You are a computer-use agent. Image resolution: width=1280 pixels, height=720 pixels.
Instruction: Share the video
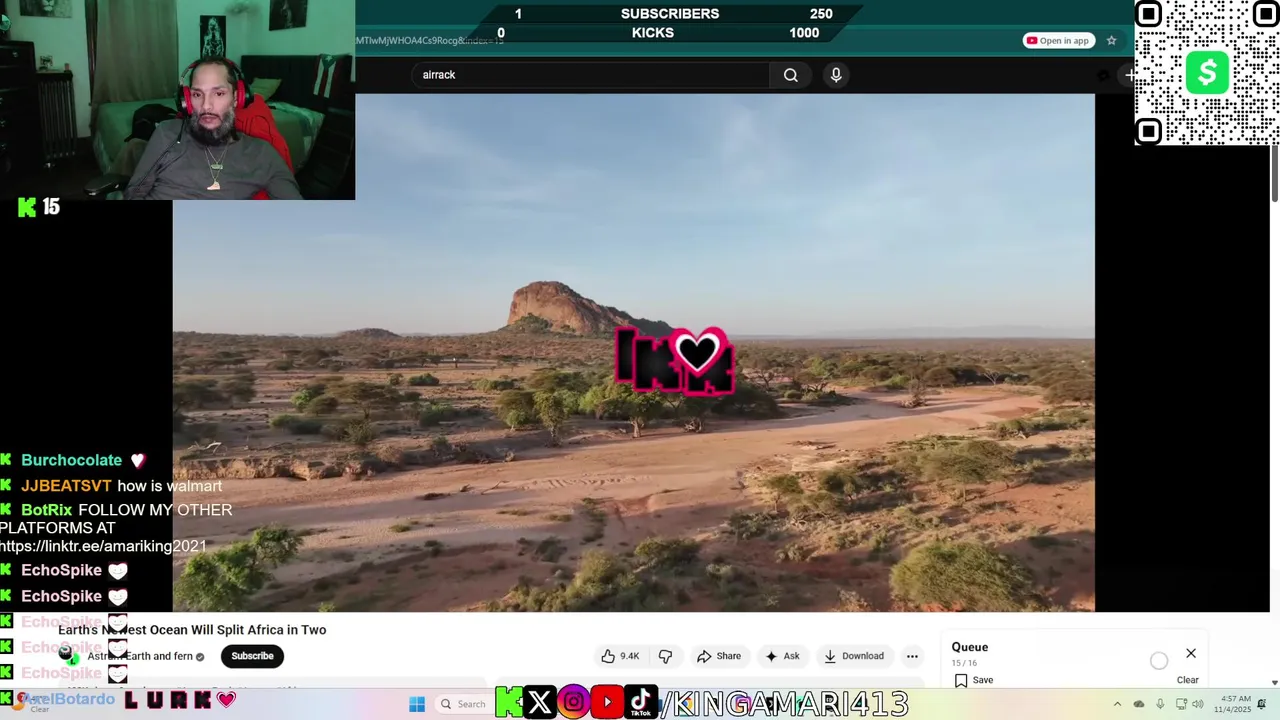(719, 656)
